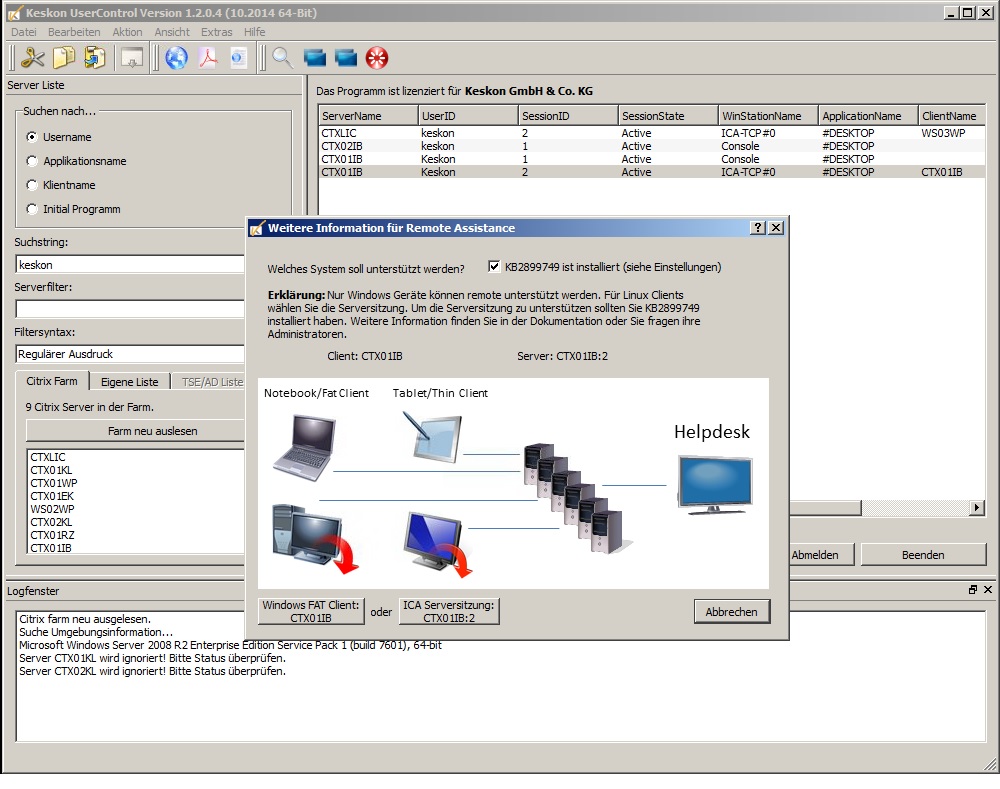Choose the ICA Serversitzung CTX01IB:2 button
Screen dimensions: 1000x789
click(449, 611)
